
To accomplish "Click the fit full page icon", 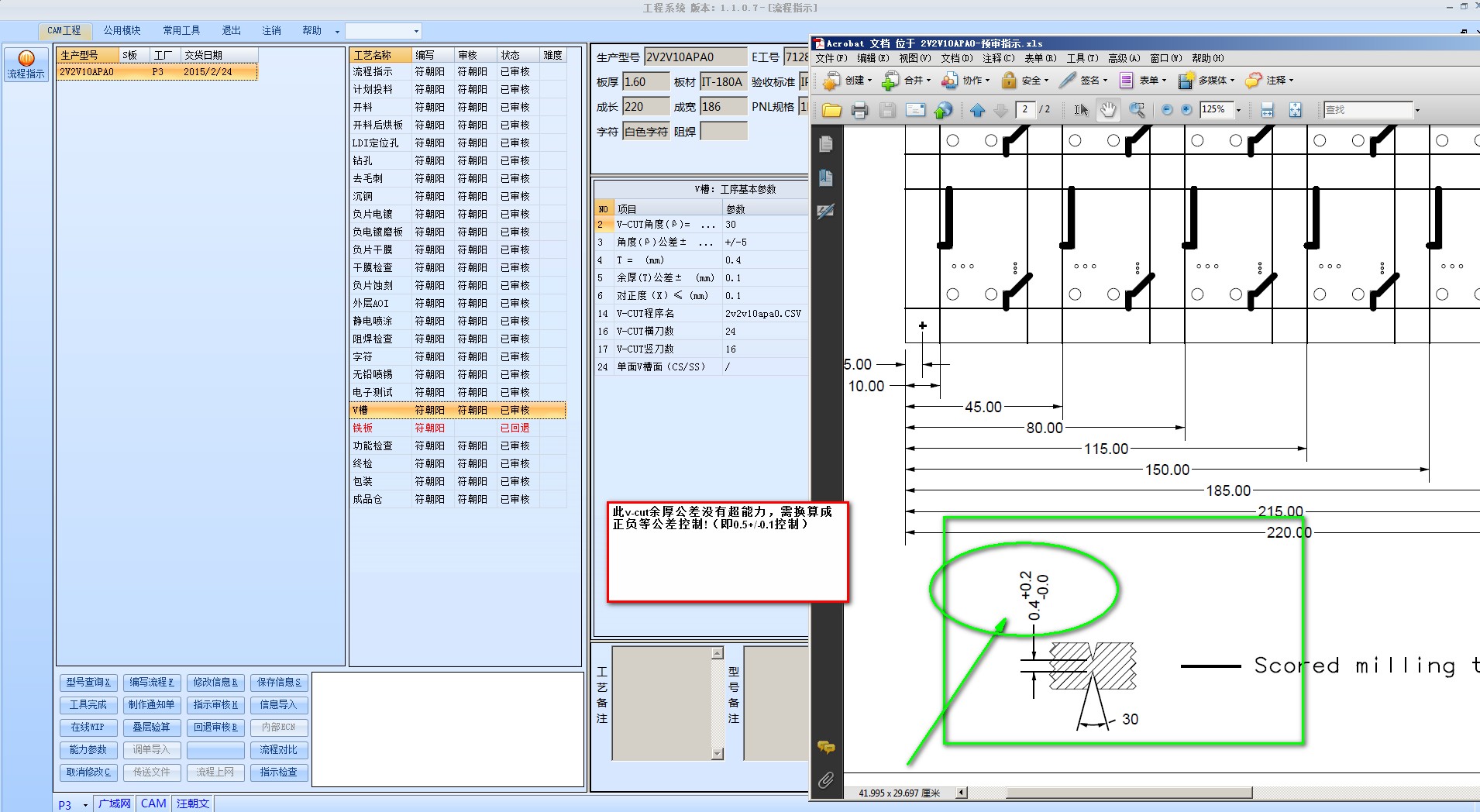I will pyautogui.click(x=1295, y=110).
